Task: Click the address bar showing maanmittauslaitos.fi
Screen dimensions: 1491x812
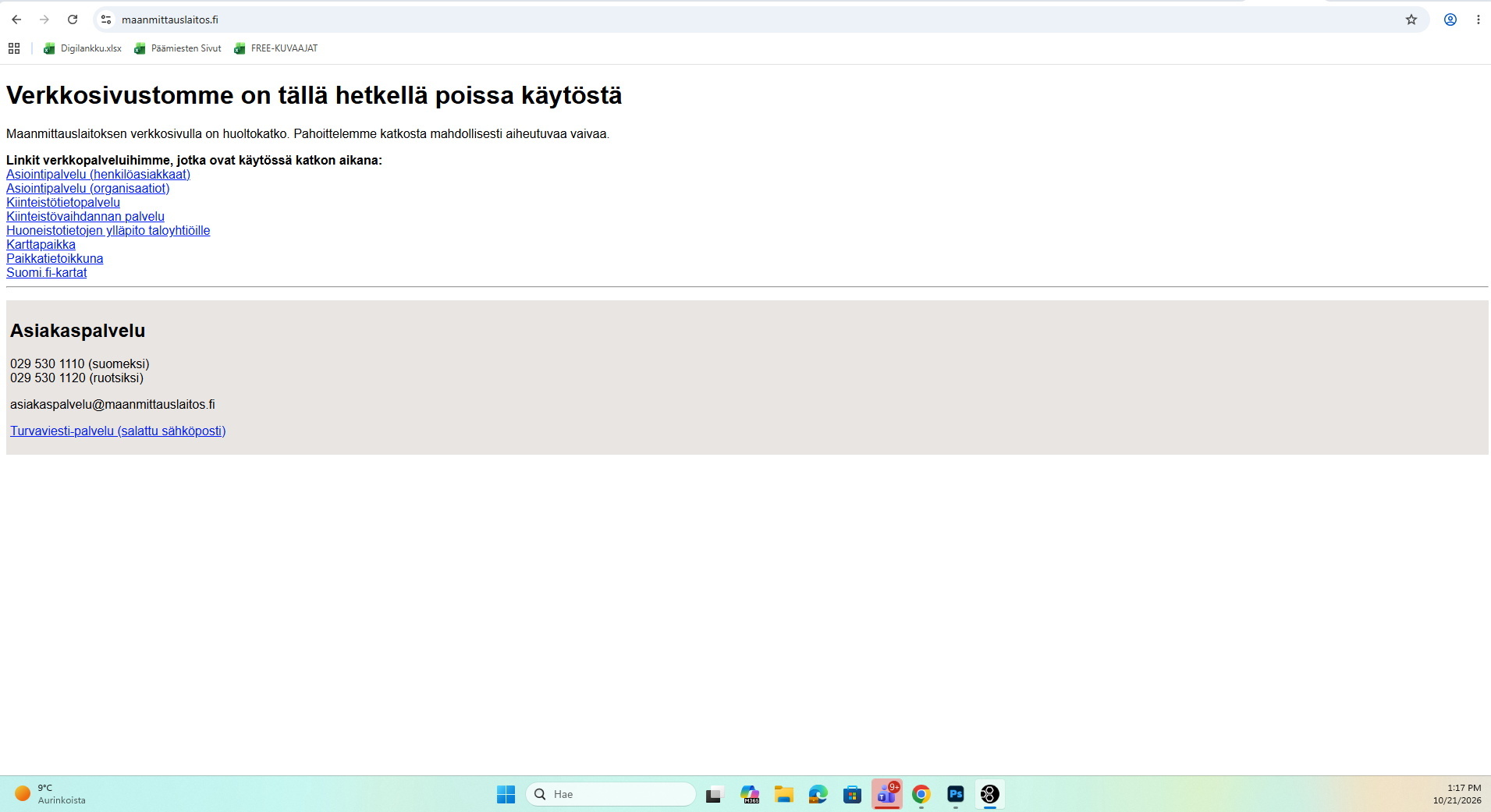Action: coord(761,20)
